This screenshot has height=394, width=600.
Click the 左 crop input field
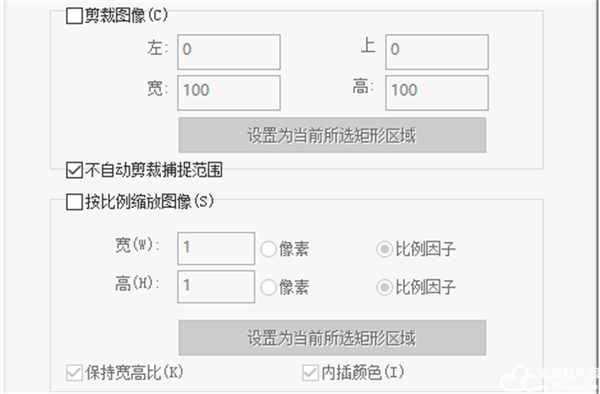tap(229, 52)
